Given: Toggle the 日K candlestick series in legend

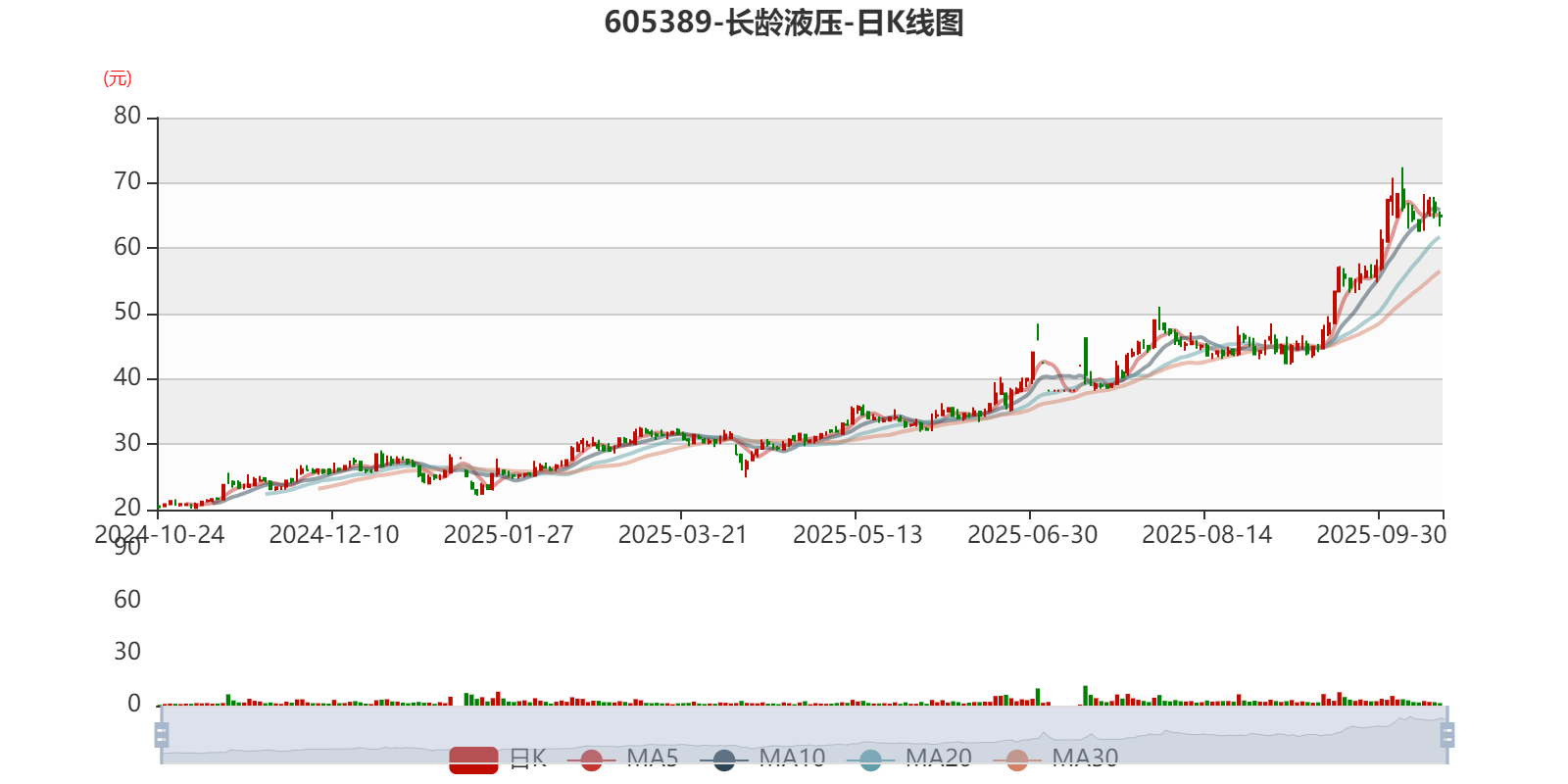Looking at the screenshot, I should 498,759.
